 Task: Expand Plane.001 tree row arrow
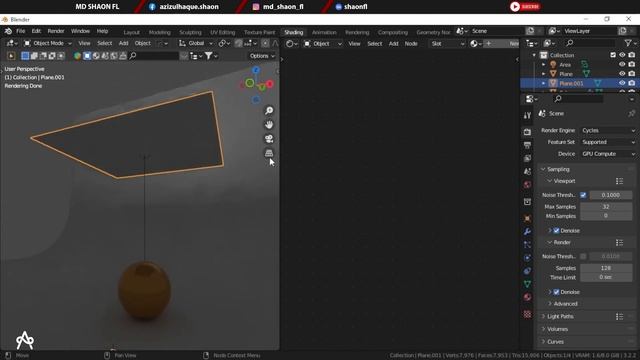pos(543,83)
